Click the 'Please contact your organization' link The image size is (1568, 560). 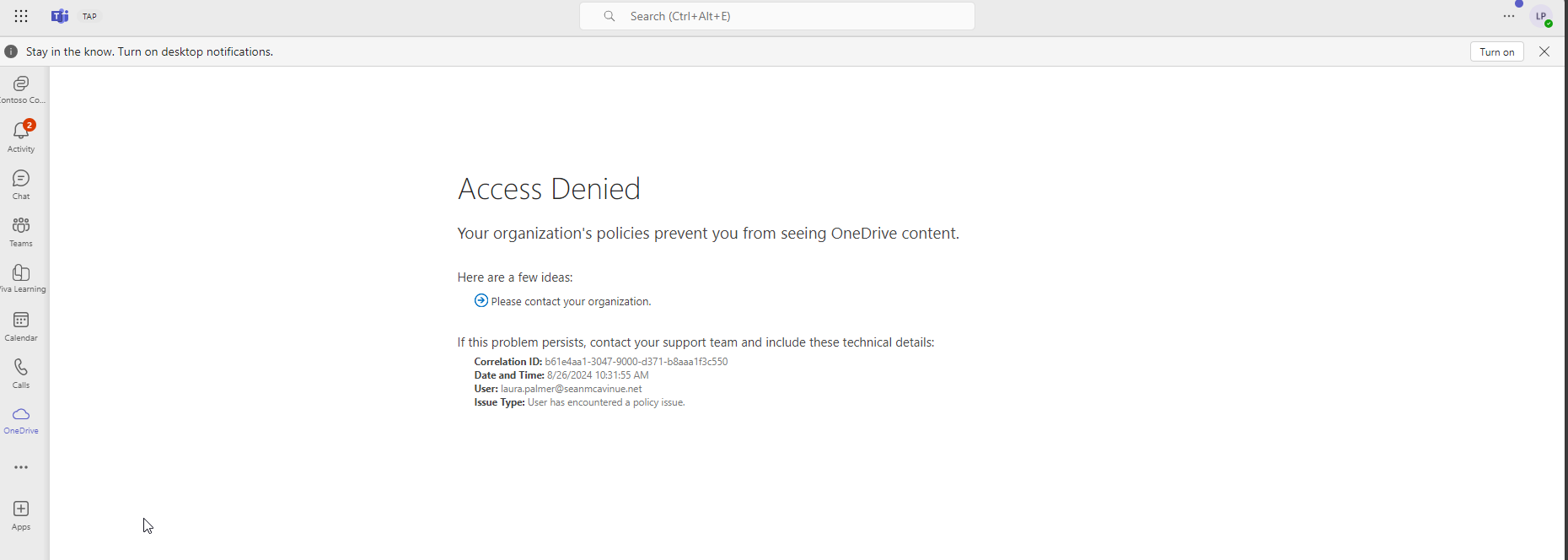[571, 301]
